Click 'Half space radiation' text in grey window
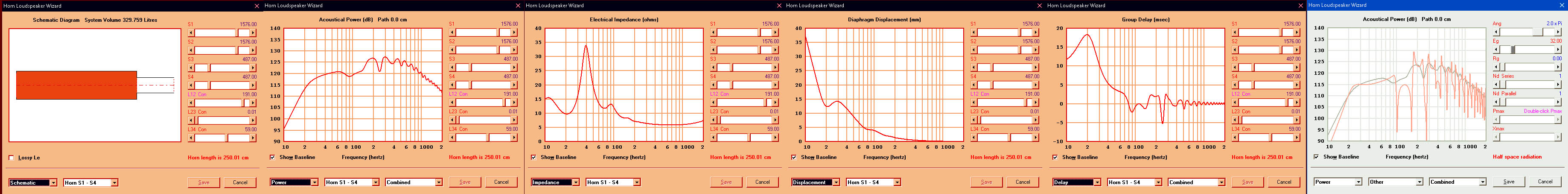 click(x=1518, y=157)
